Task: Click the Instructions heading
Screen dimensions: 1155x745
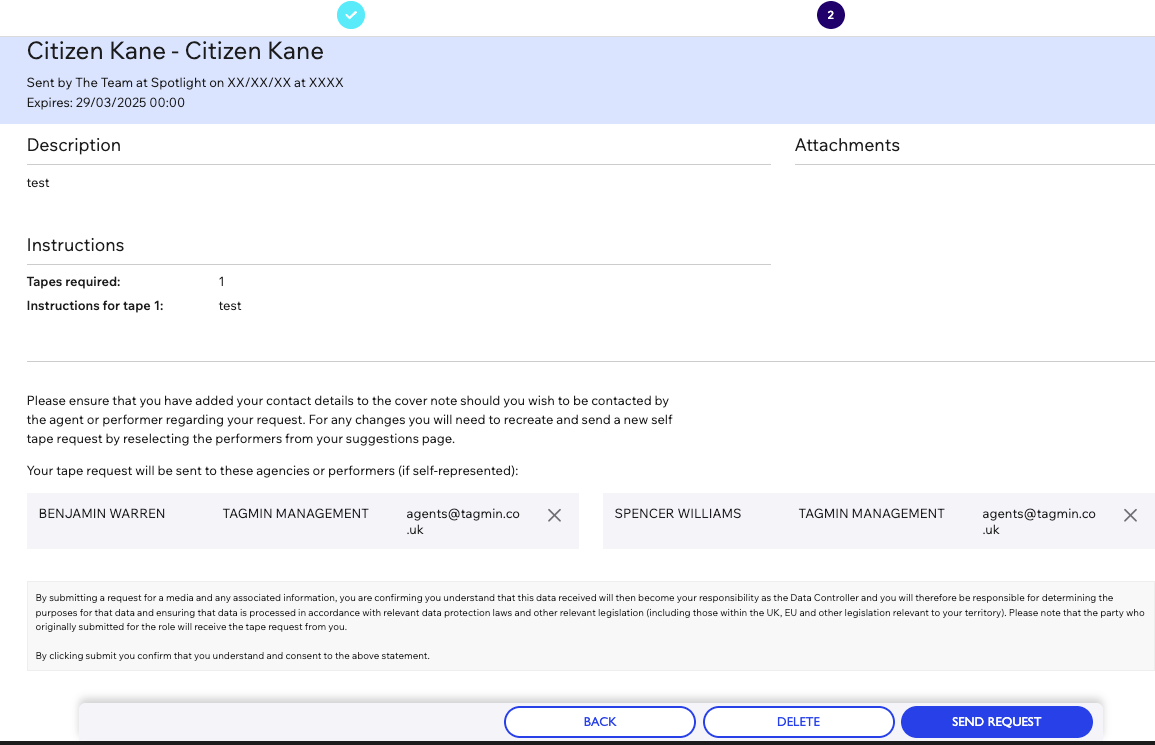Action: (x=75, y=245)
